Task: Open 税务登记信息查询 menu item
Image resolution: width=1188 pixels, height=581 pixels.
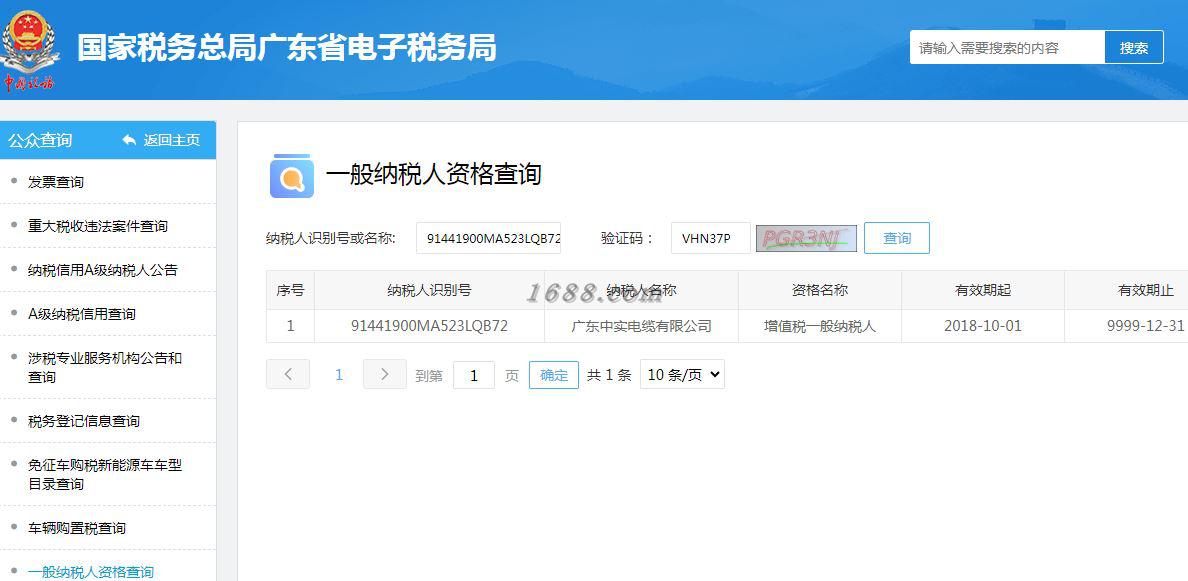Action: click(x=83, y=421)
